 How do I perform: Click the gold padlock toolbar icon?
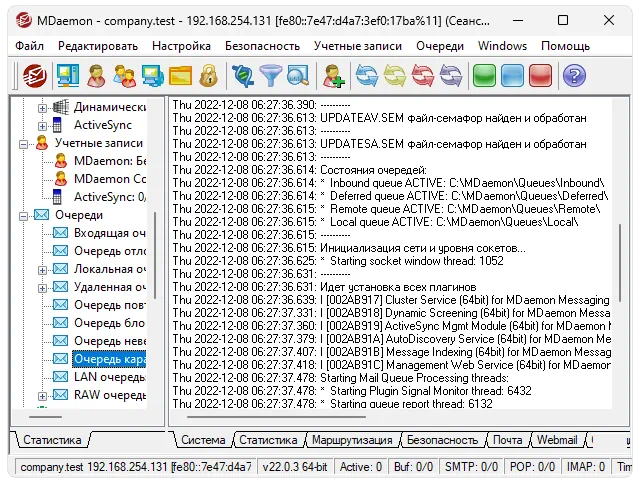208,75
